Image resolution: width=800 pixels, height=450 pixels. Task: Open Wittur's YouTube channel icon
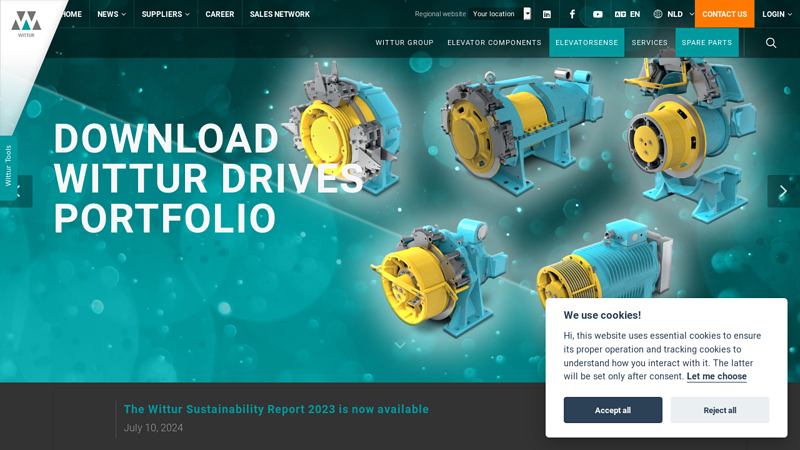(597, 14)
